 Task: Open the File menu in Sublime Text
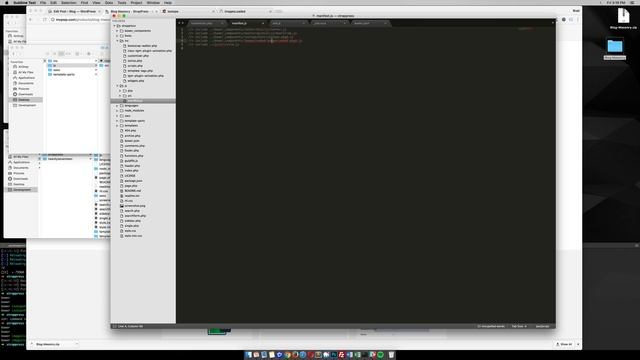(43, 2)
